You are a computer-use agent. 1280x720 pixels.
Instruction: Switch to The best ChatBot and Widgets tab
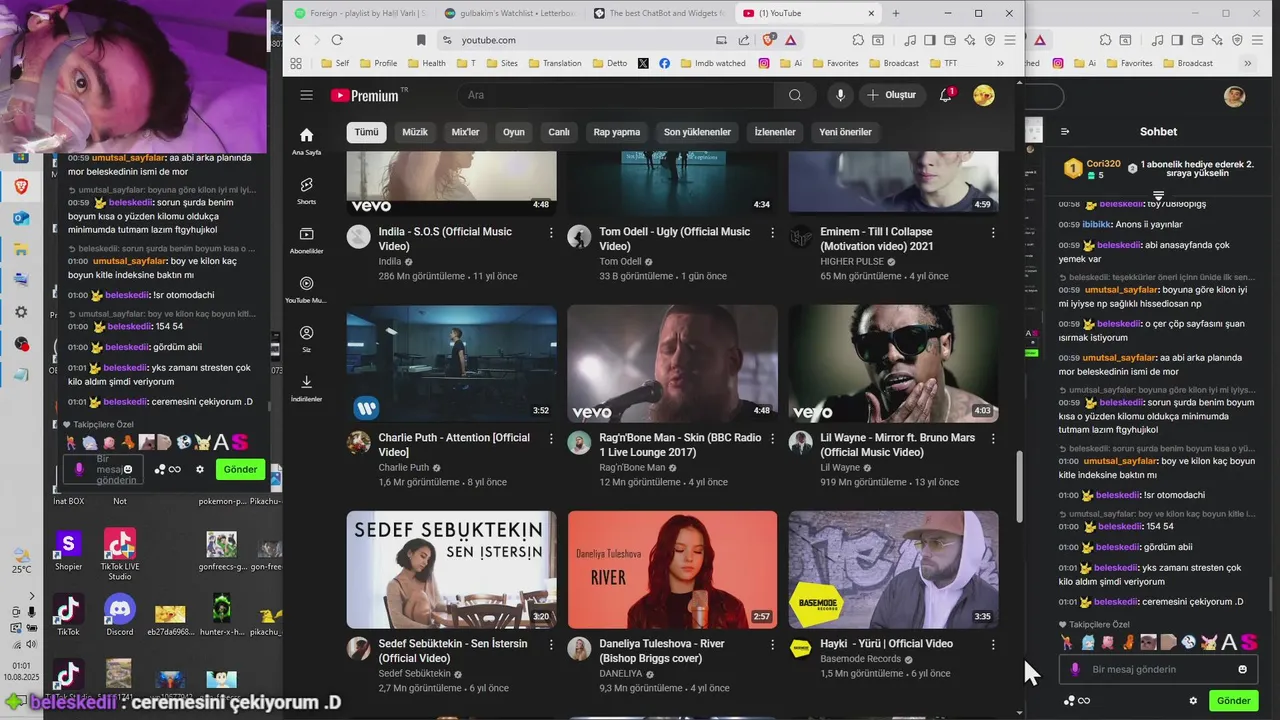pyautogui.click(x=656, y=13)
